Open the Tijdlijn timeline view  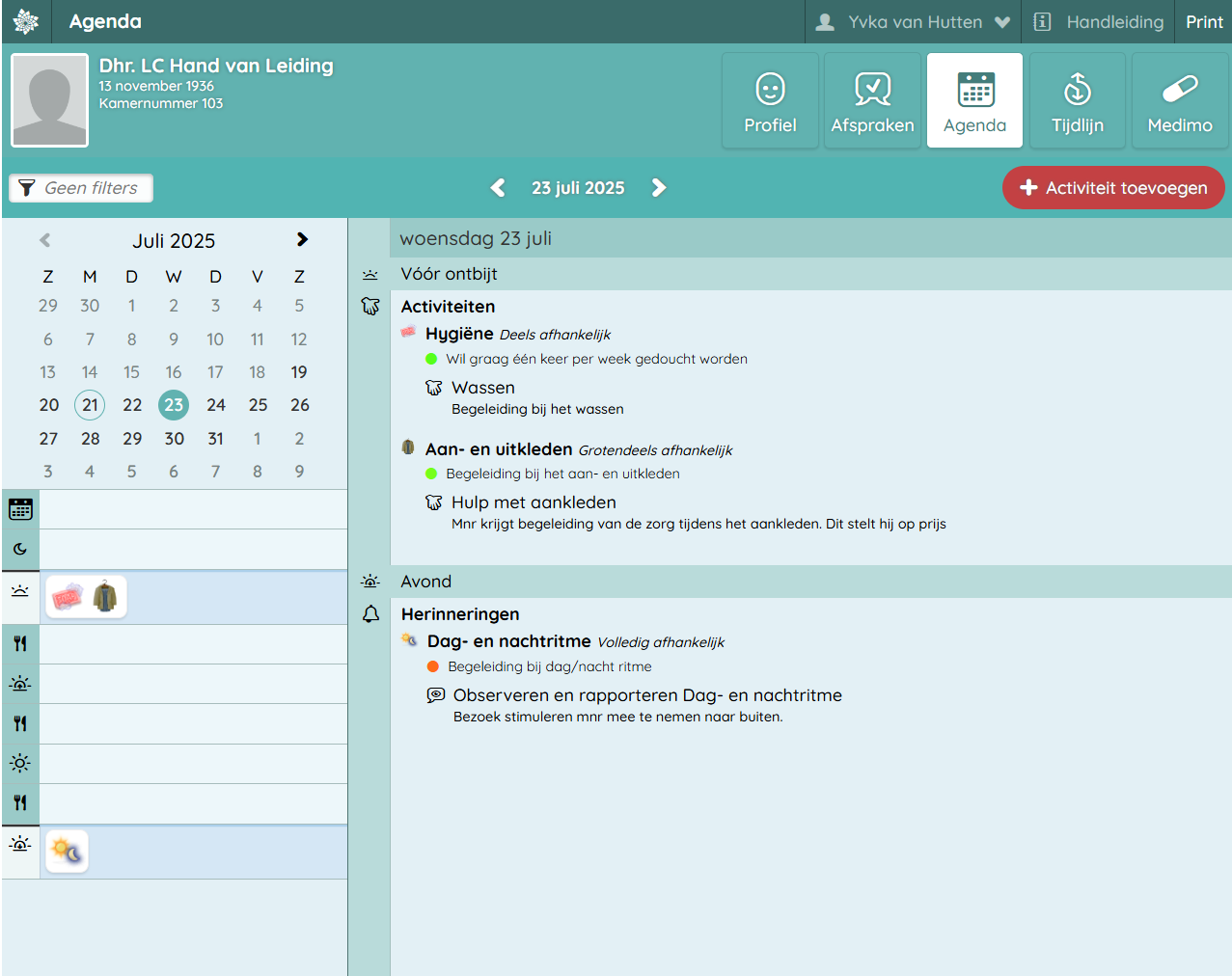click(1077, 101)
